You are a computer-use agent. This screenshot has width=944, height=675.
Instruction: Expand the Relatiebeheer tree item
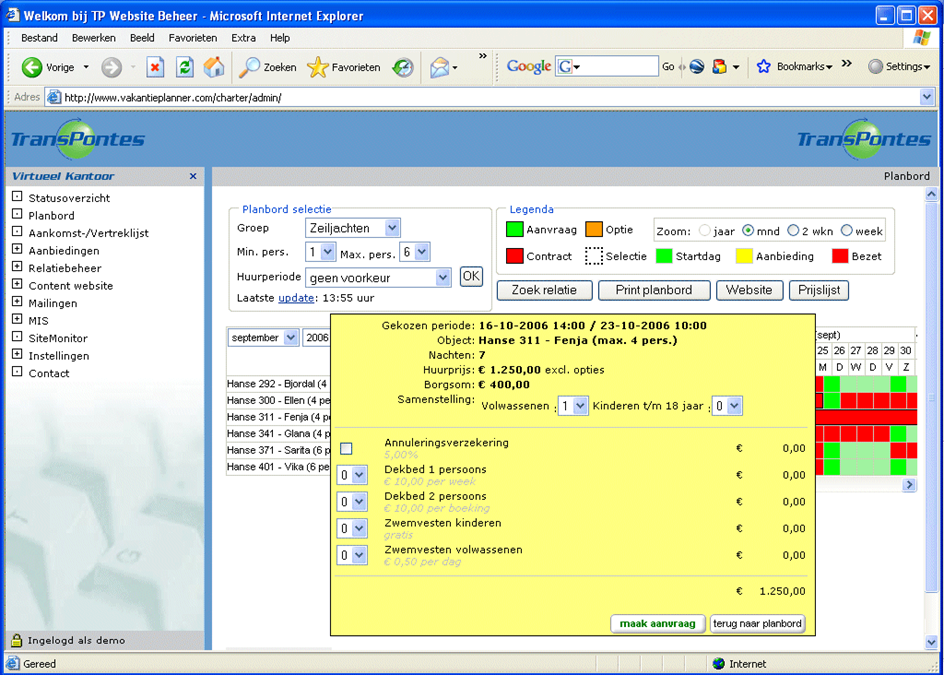[x=17, y=268]
